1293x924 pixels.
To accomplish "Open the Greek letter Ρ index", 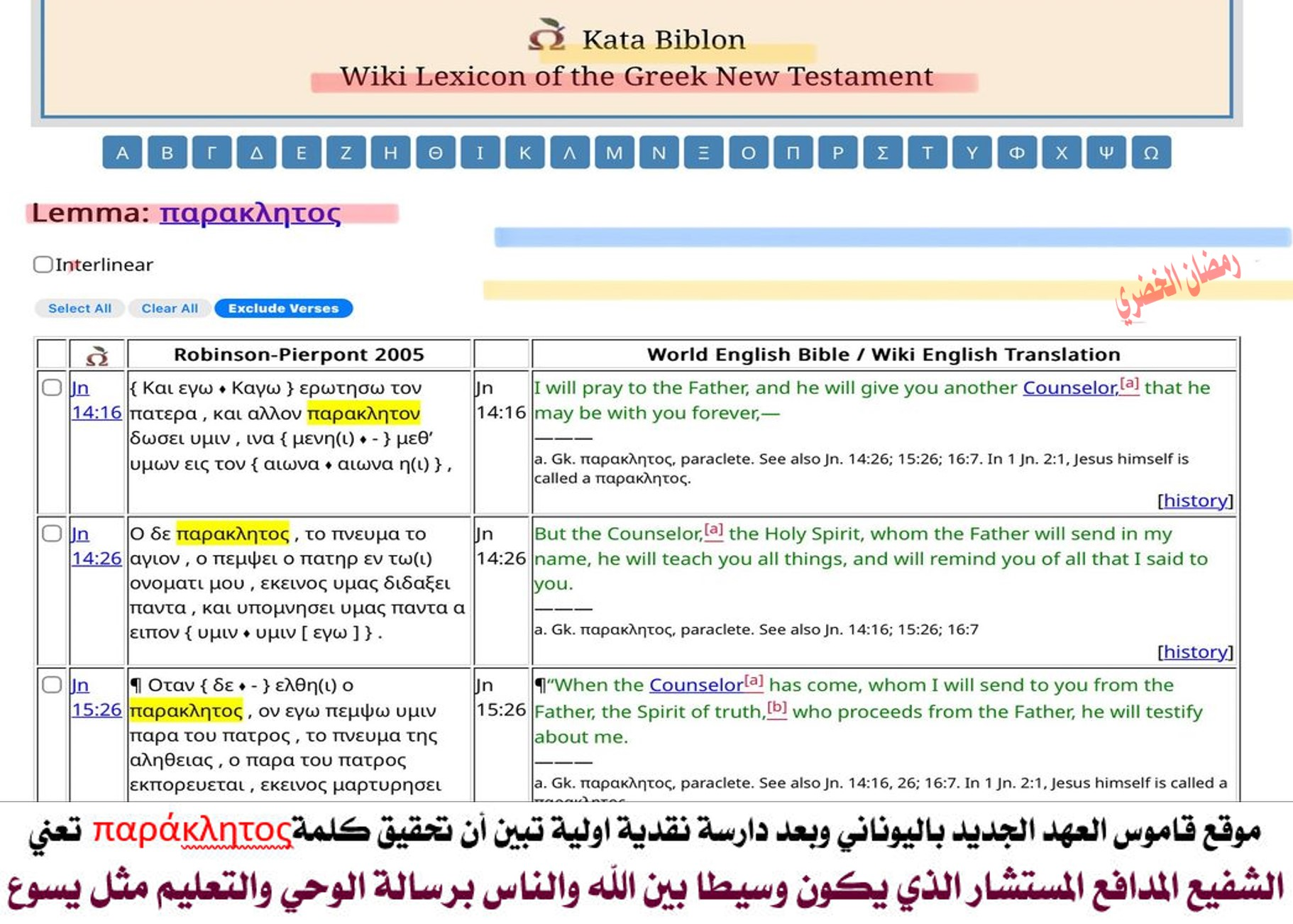I will (x=837, y=153).
